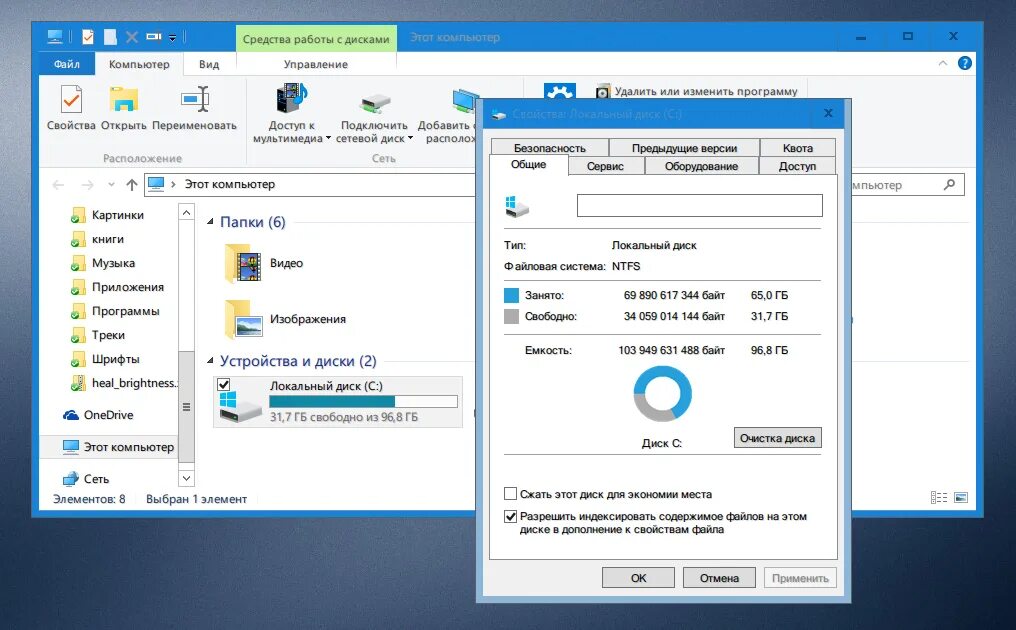Viewport: 1016px width, 630px height.
Task: Open the Видео folder icon
Action: point(244,264)
